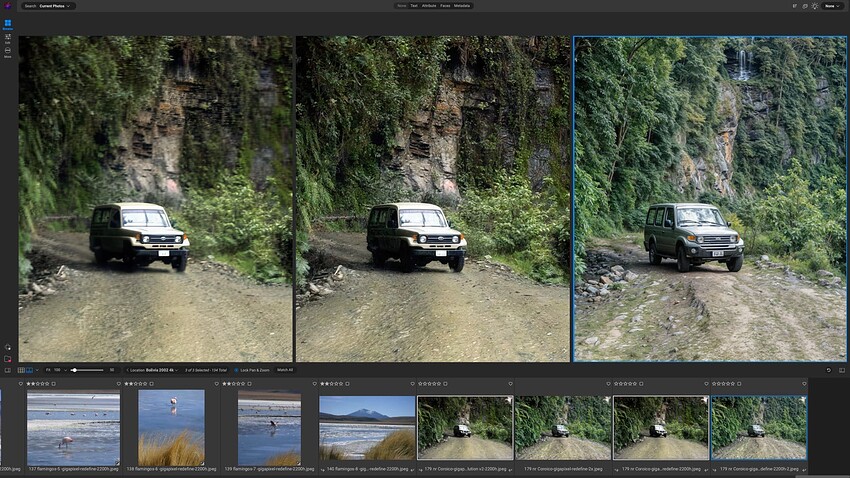Adjust the zoom slider handle
Screen dimensions: 850x478
(x=74, y=370)
